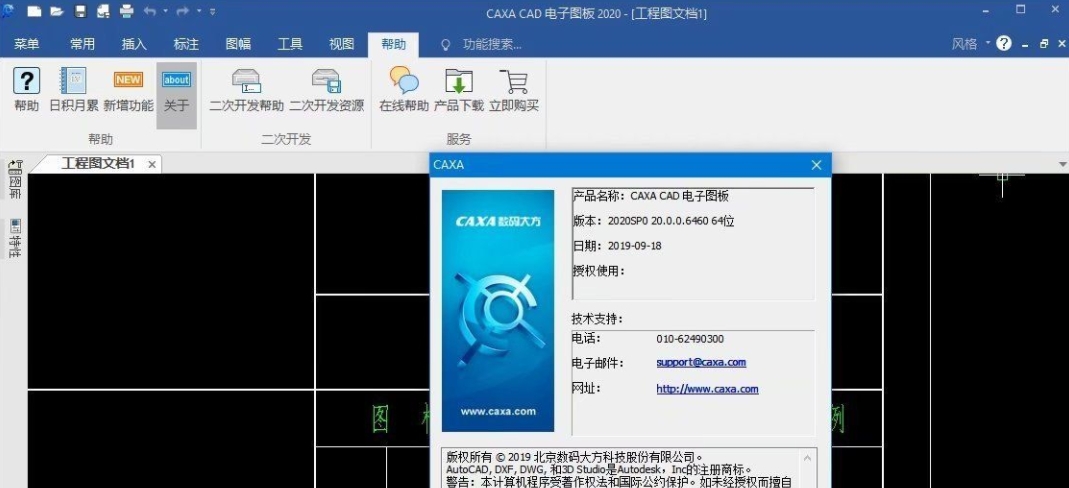
Task: Save the drawing with the floppy disk icon
Action: pyautogui.click(x=80, y=12)
